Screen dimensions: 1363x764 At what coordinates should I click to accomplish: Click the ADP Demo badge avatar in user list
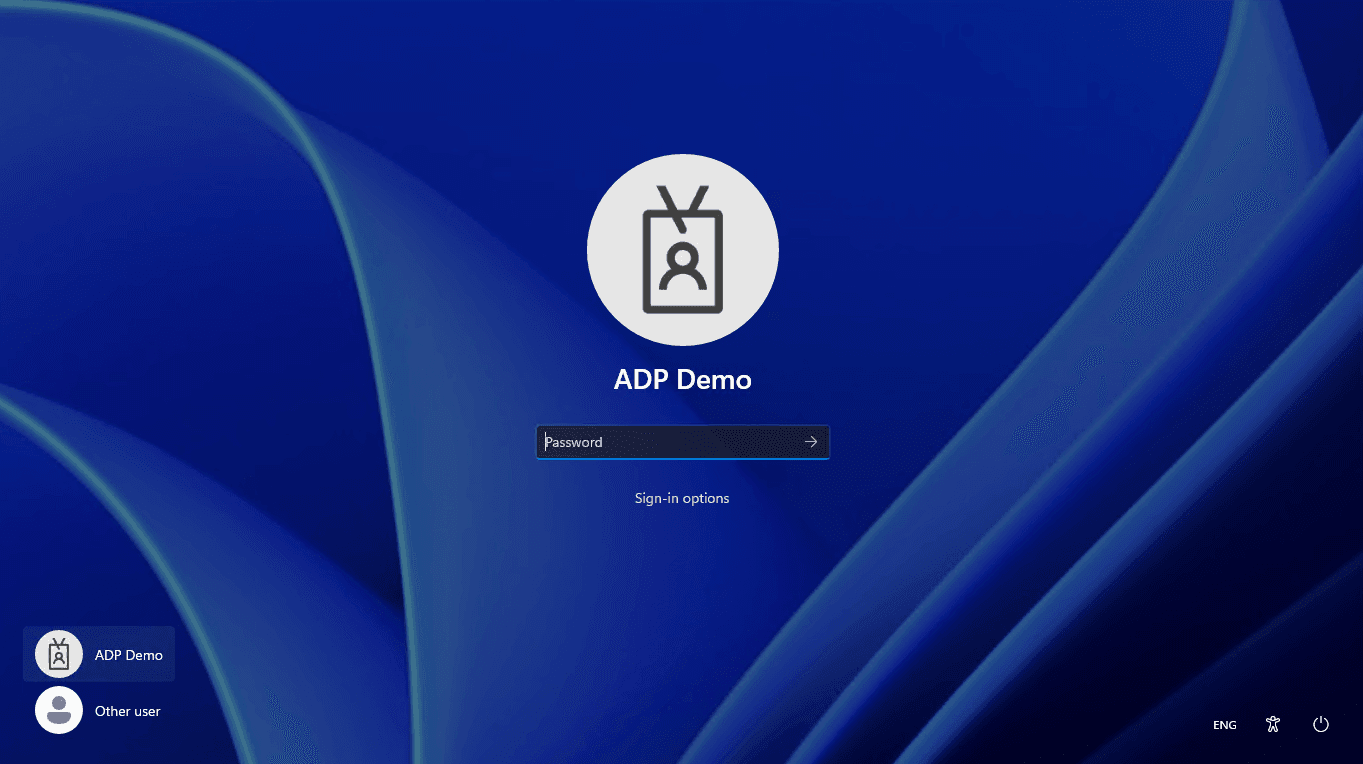click(x=59, y=654)
